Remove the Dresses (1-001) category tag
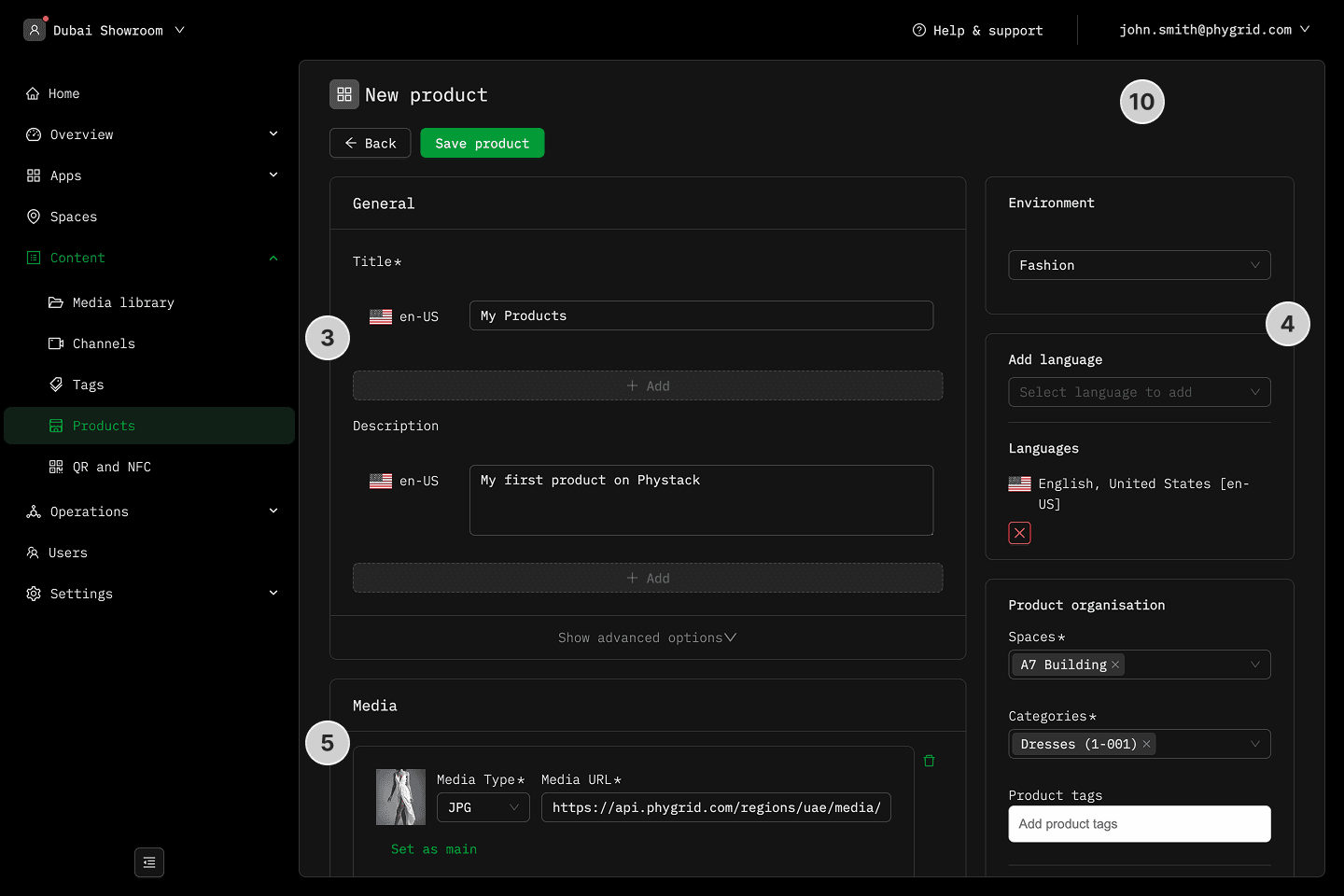Image resolution: width=1344 pixels, height=896 pixels. (1146, 744)
